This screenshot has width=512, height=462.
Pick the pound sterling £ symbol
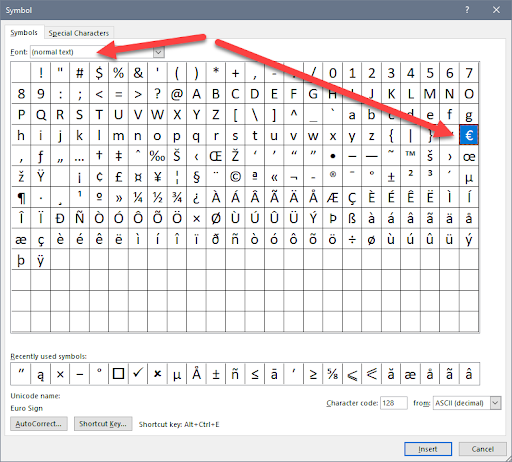point(119,176)
